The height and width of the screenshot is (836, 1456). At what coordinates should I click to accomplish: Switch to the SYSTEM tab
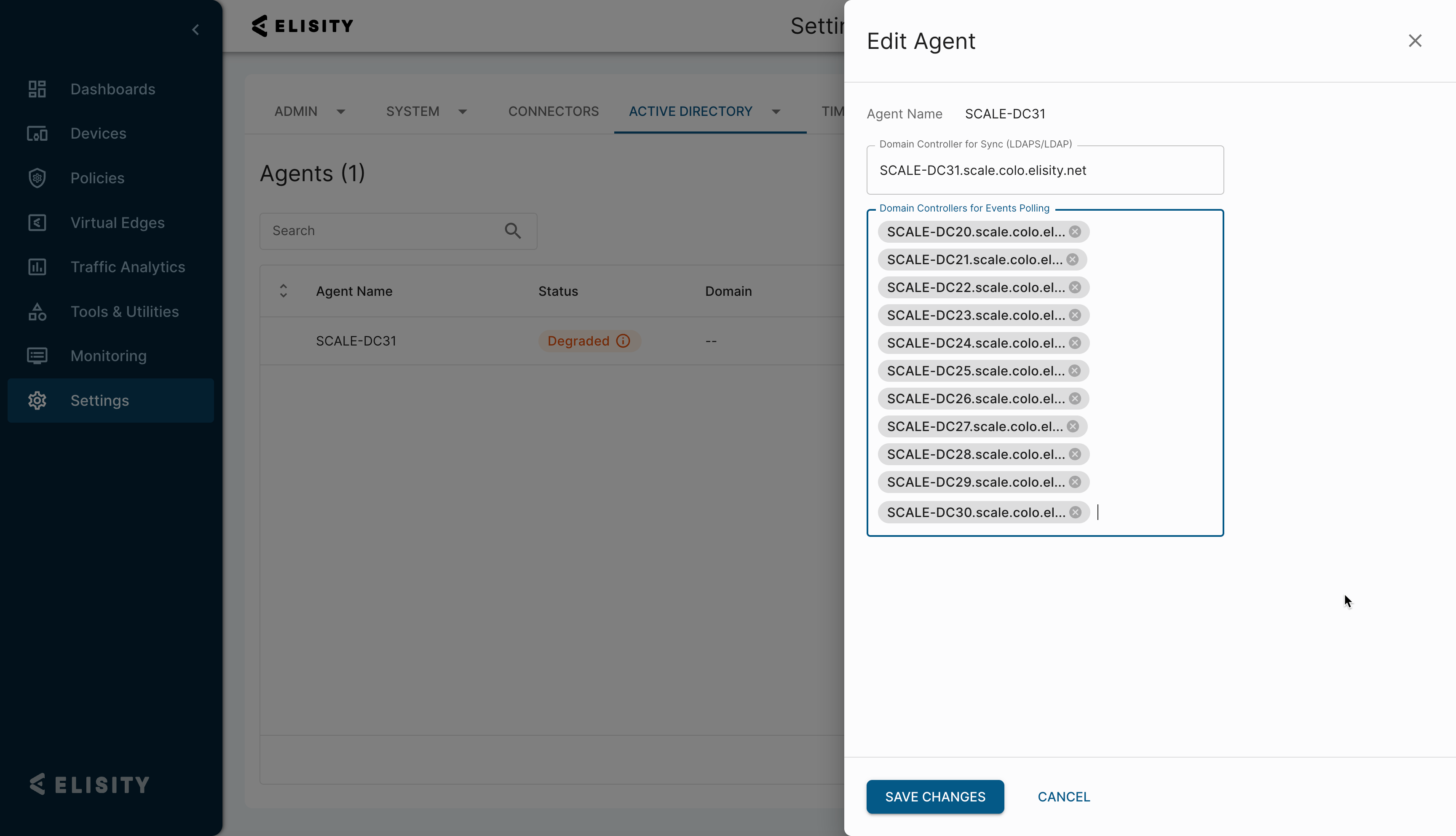click(x=412, y=111)
